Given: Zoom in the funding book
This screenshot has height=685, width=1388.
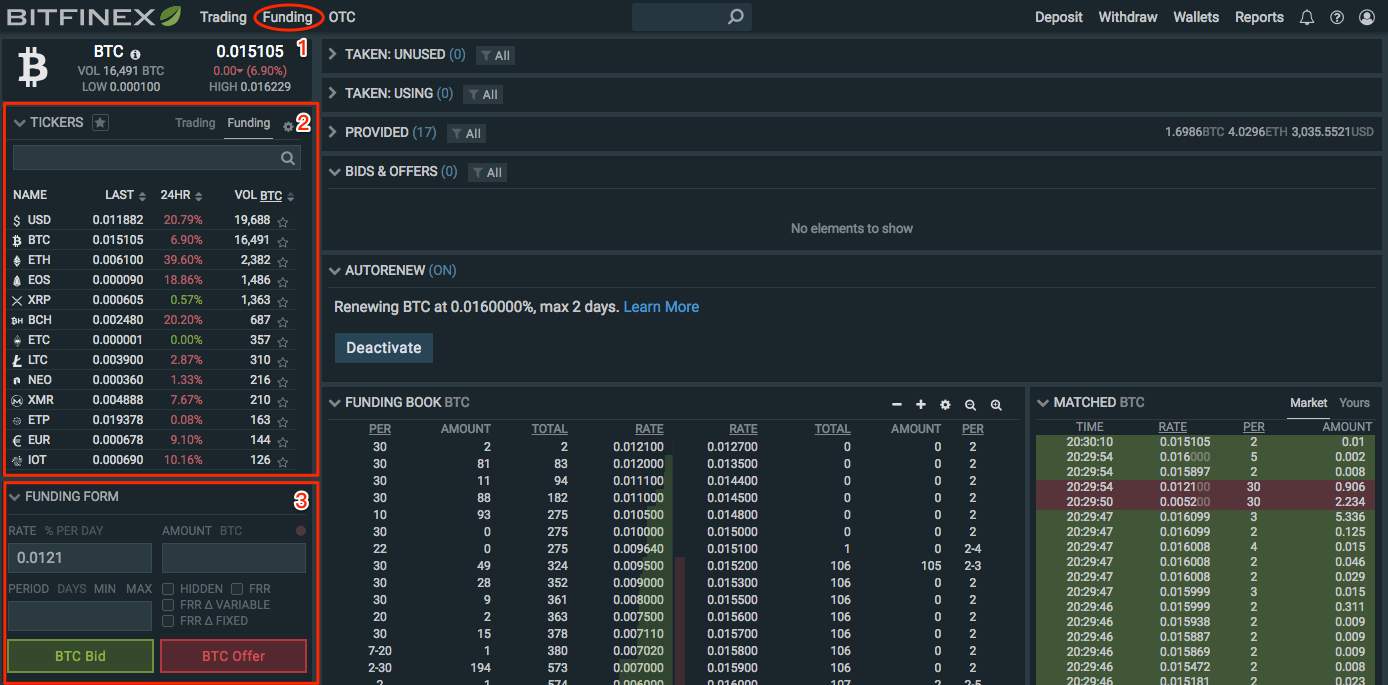Looking at the screenshot, I should pyautogui.click(x=996, y=405).
